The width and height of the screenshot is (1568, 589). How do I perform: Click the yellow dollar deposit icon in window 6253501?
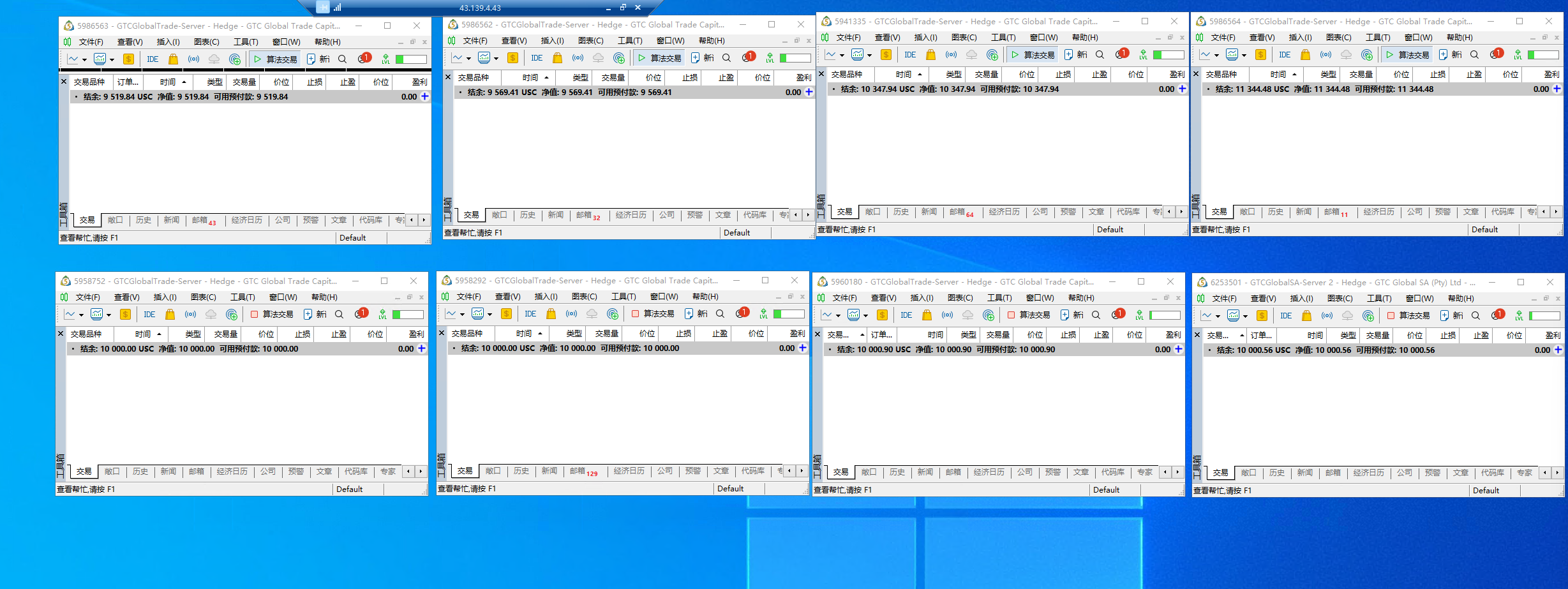pos(1262,315)
